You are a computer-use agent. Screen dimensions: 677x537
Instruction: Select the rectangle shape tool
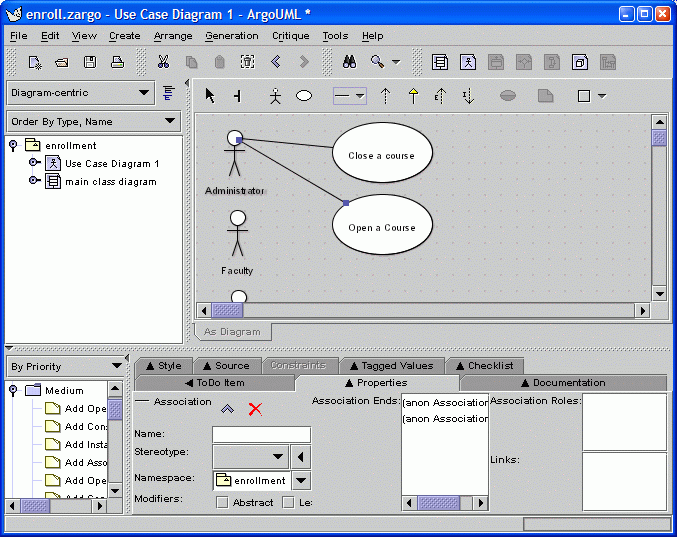[584, 96]
